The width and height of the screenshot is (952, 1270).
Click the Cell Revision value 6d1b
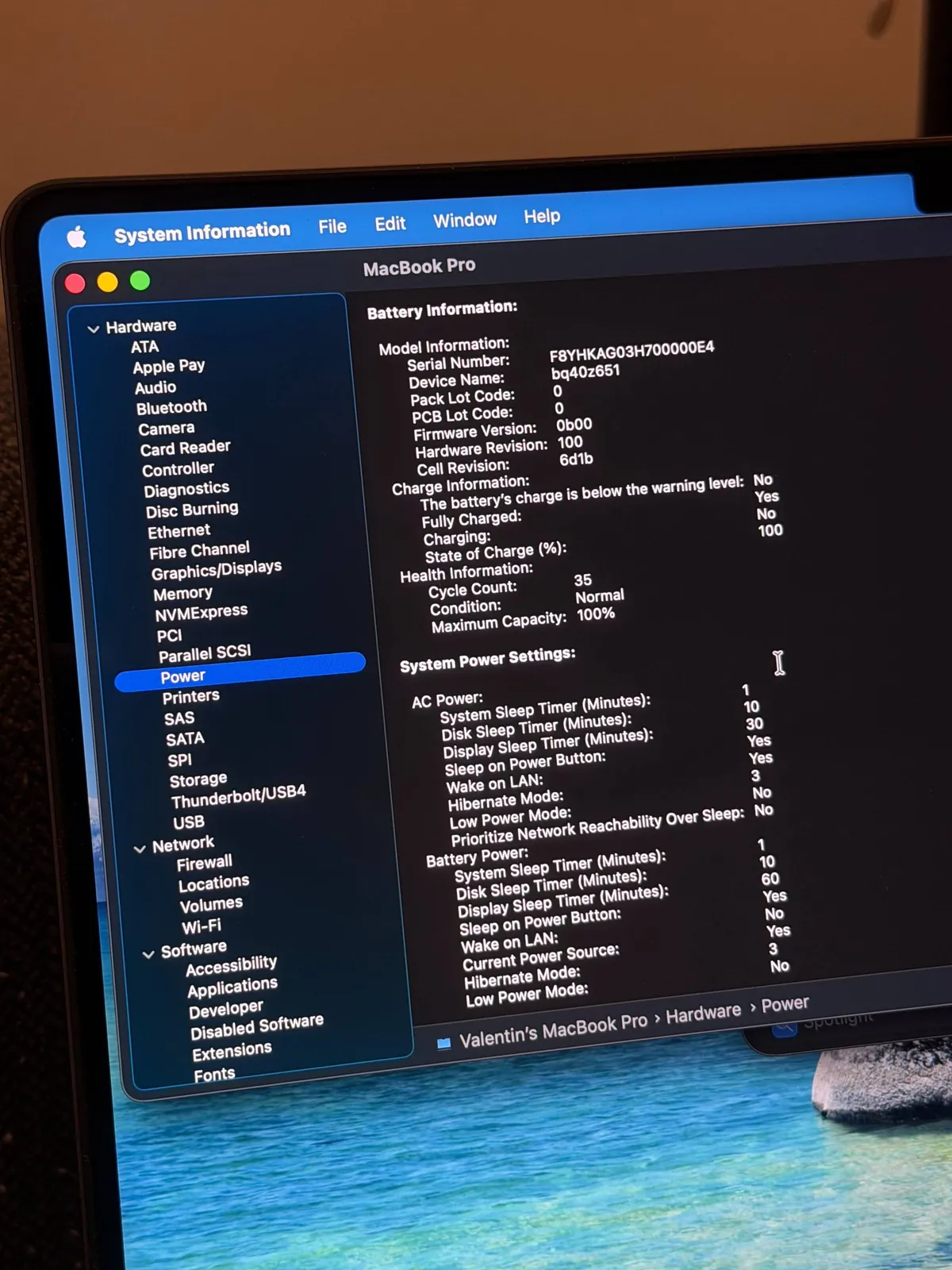[576, 460]
